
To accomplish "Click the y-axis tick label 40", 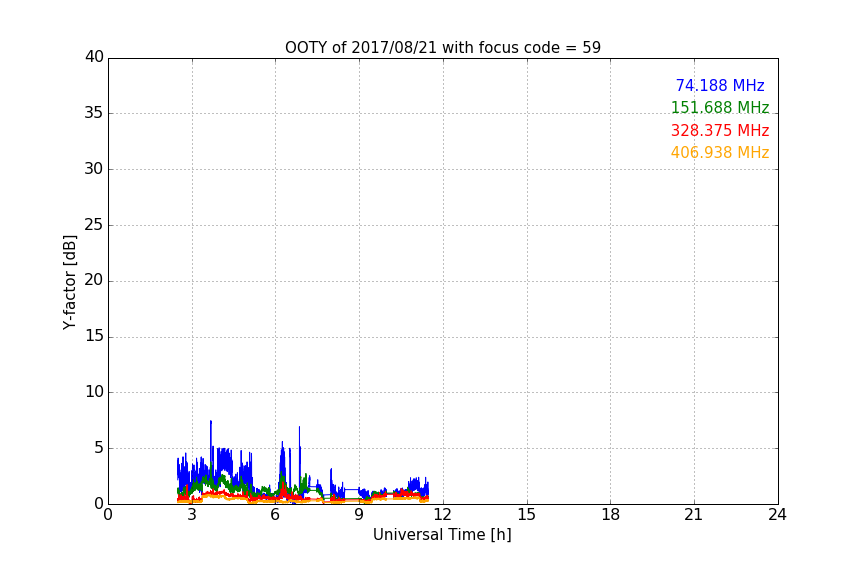I will click(94, 57).
